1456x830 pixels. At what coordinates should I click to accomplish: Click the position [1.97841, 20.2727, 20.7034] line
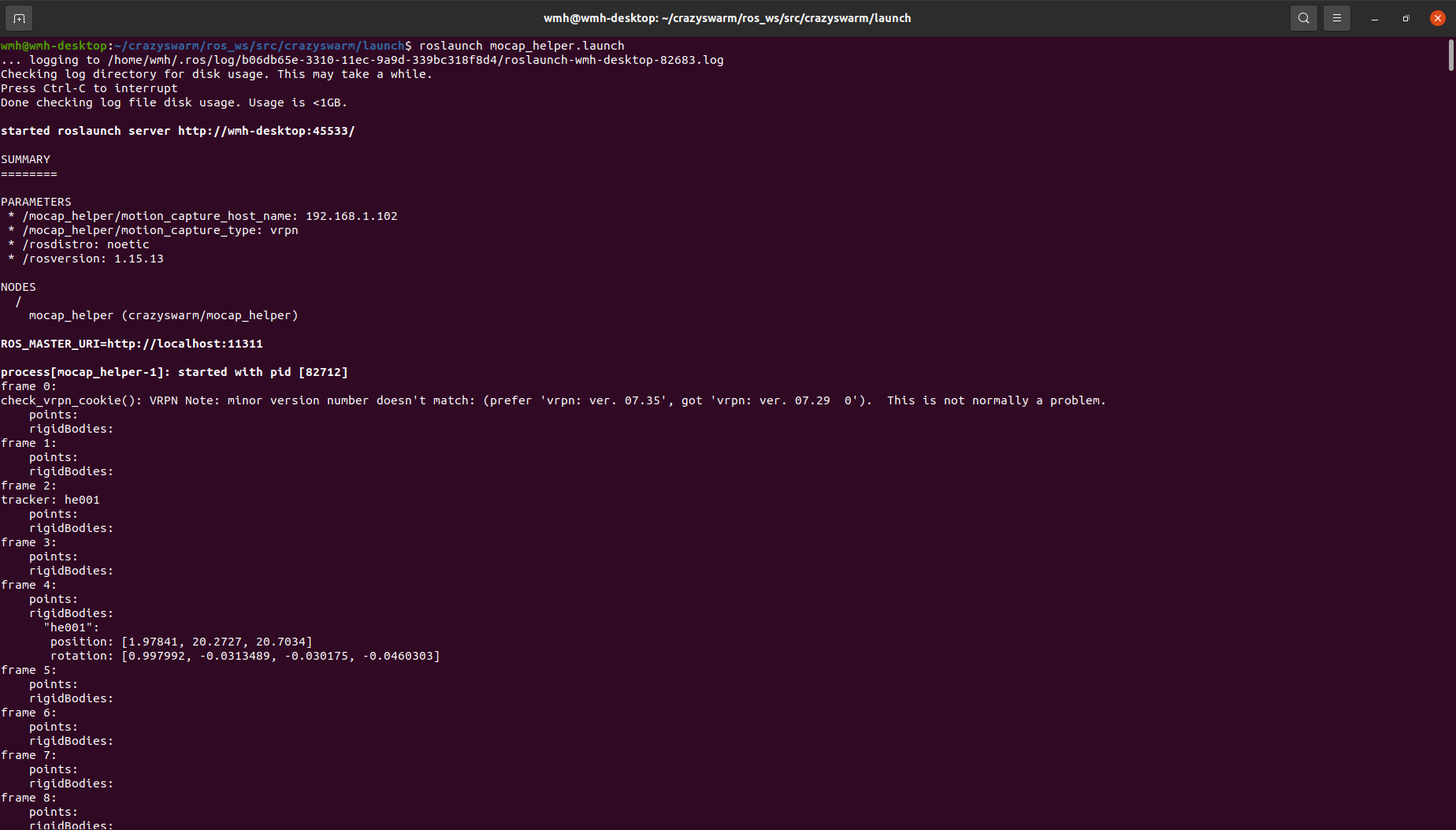181,642
